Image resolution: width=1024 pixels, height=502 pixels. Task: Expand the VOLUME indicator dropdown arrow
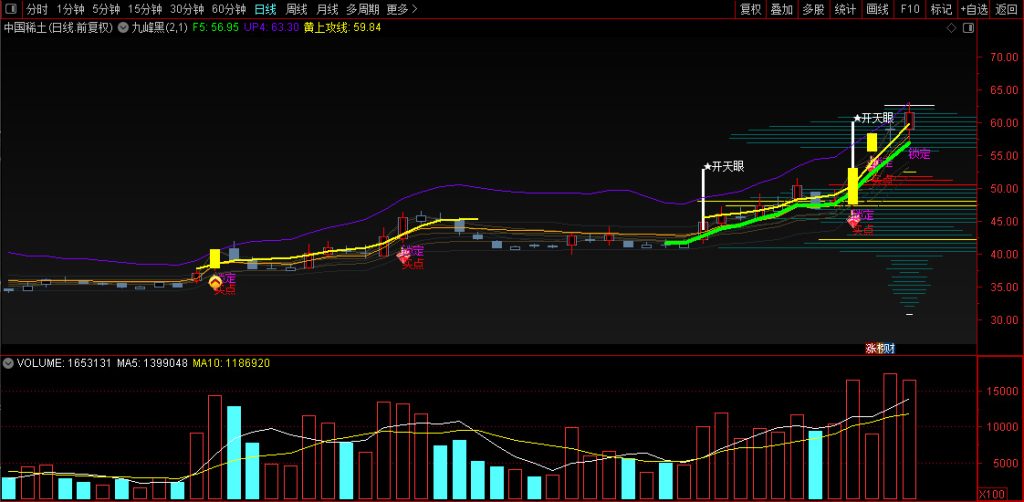8,362
